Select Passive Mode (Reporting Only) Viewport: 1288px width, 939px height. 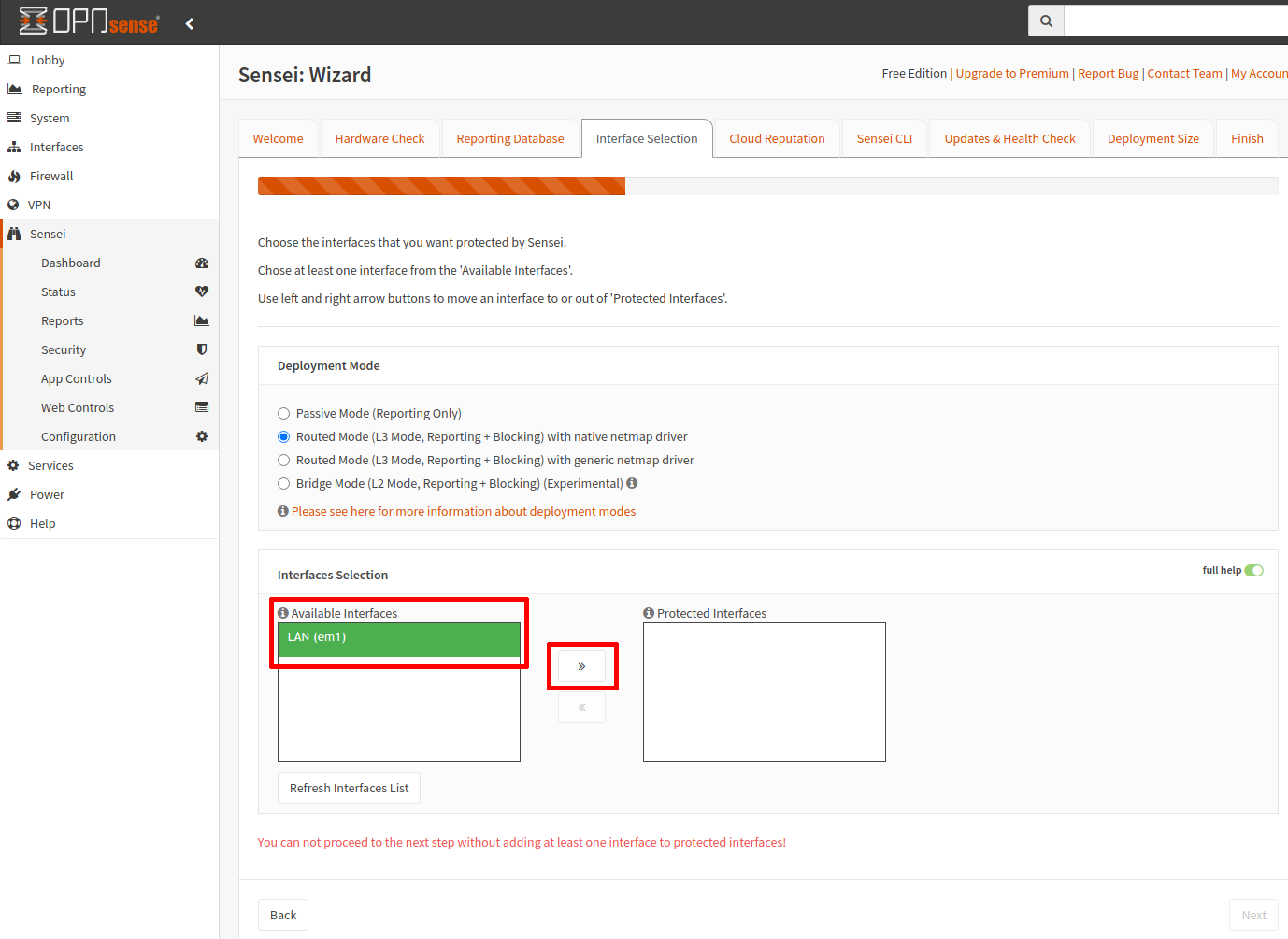coord(283,413)
